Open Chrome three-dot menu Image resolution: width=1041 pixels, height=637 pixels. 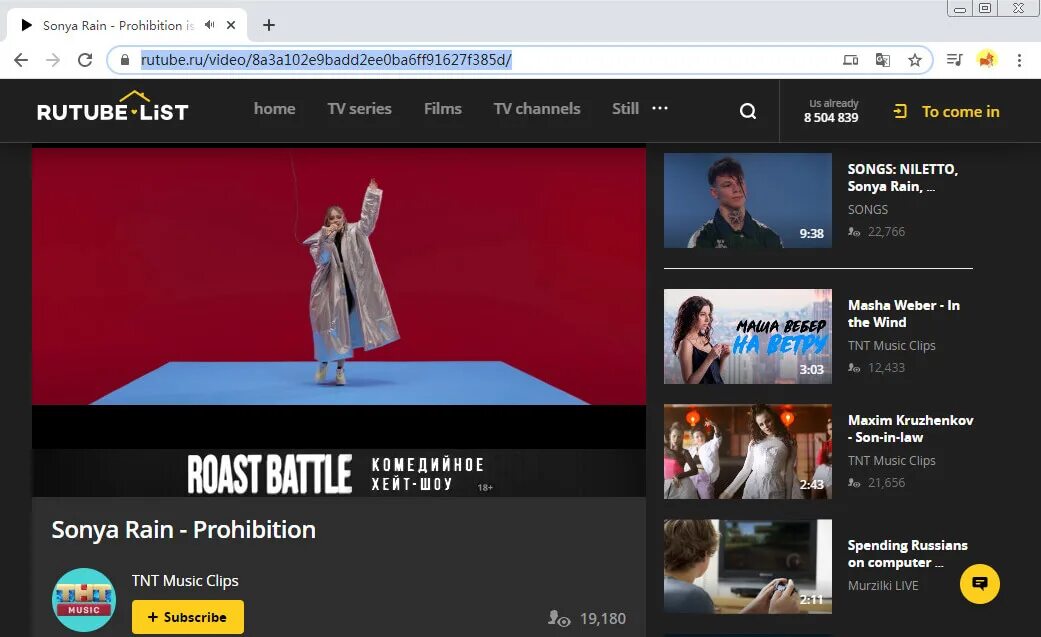click(x=1019, y=60)
